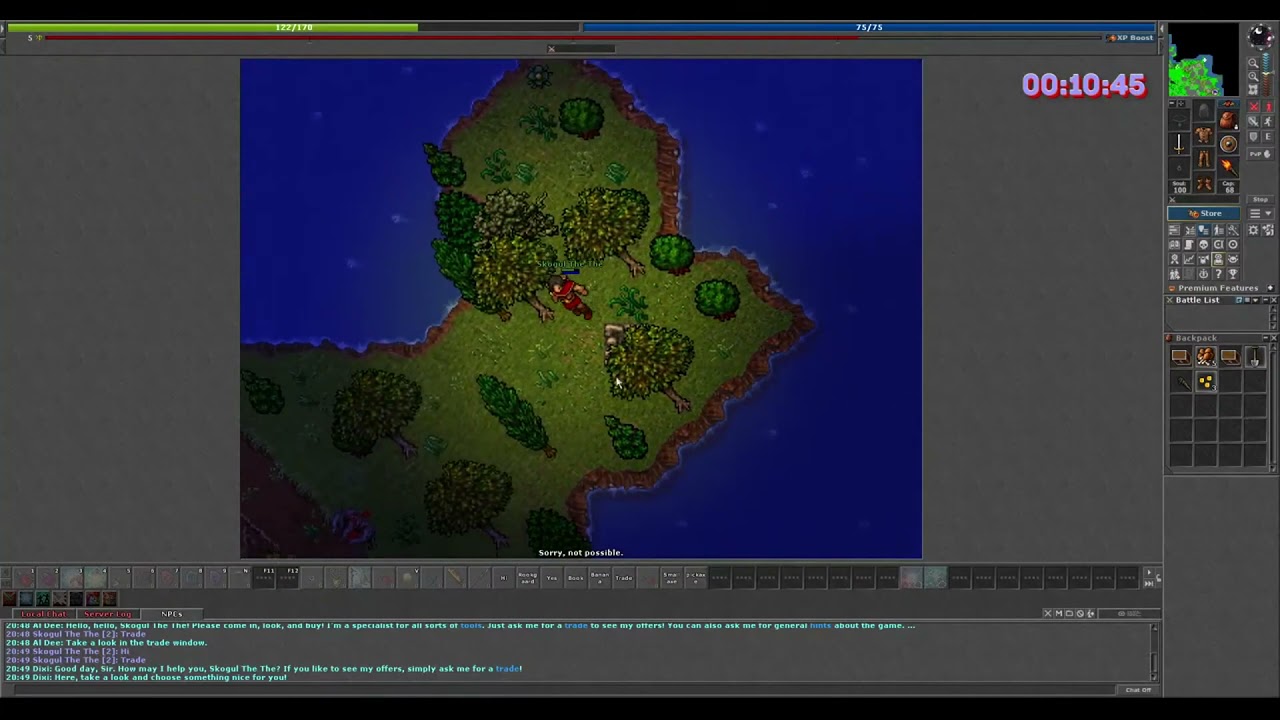Viewport: 1280px width, 720px height.
Task: Center the minimap on the player
Action: (1253, 89)
